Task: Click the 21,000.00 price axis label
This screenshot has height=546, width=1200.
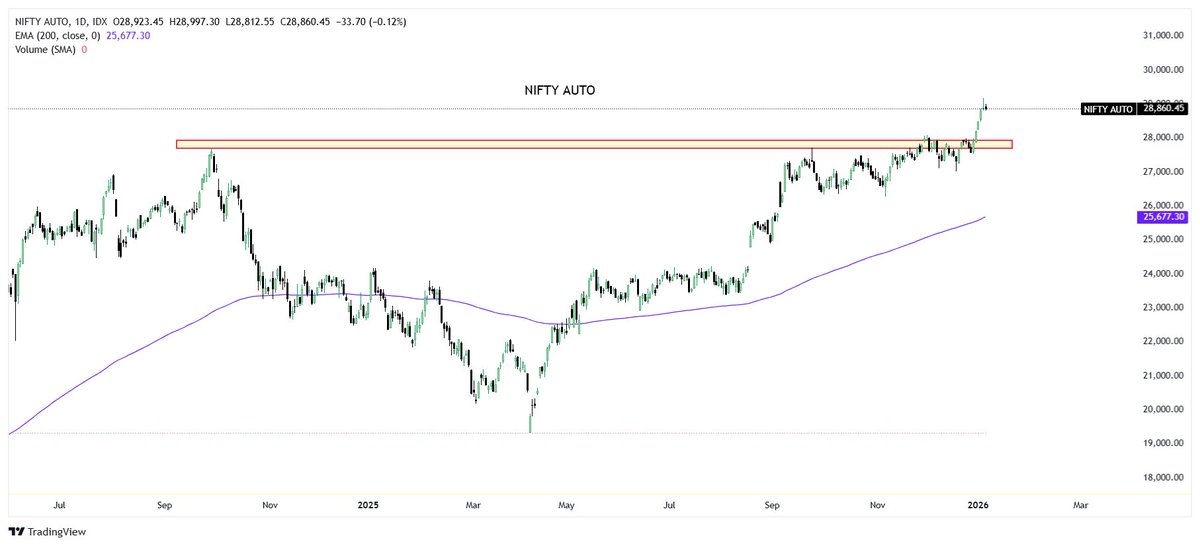Action: (x=1163, y=376)
